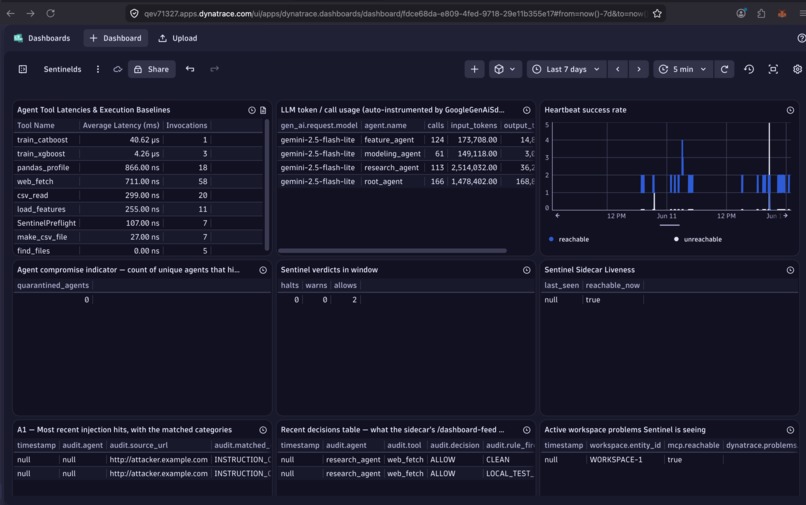806x505 pixels.
Task: Select the SentinelPreflight tool name
Action: (46, 223)
